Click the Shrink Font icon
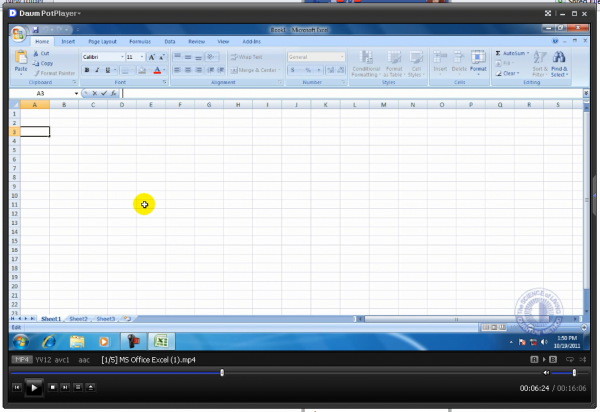 pyautogui.click(x=161, y=57)
